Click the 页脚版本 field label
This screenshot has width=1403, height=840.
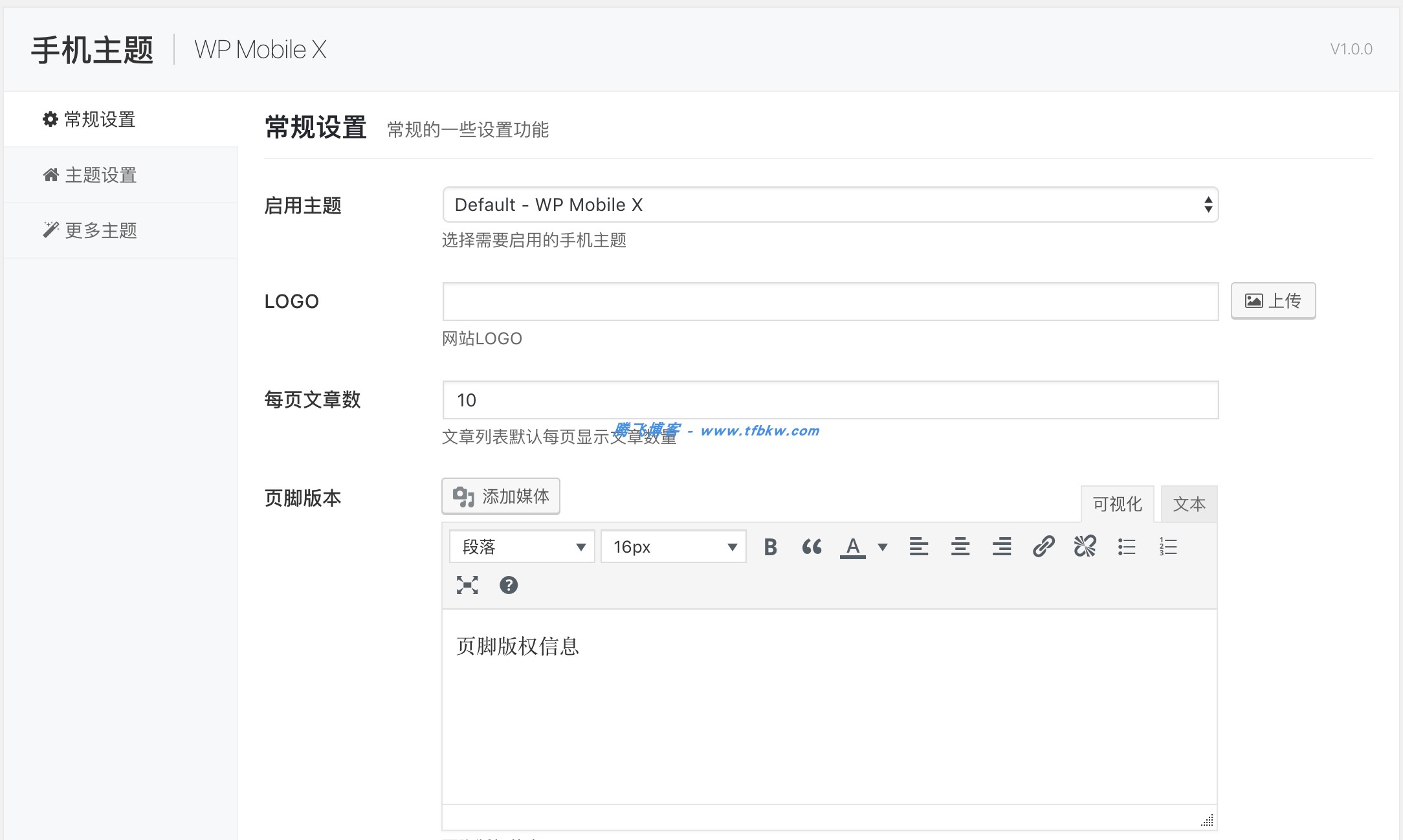click(x=303, y=498)
